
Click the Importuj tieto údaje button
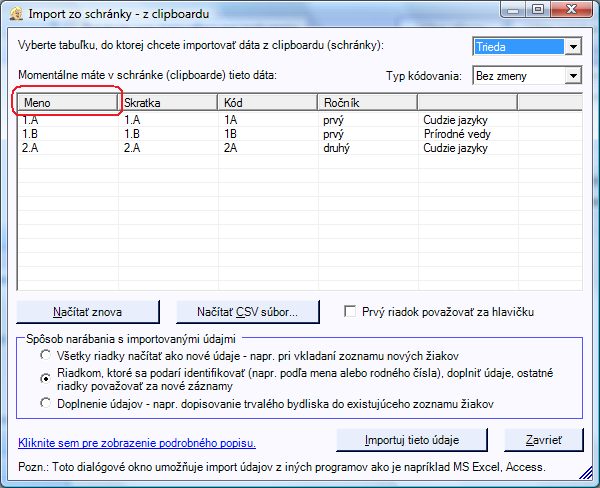[x=412, y=440]
